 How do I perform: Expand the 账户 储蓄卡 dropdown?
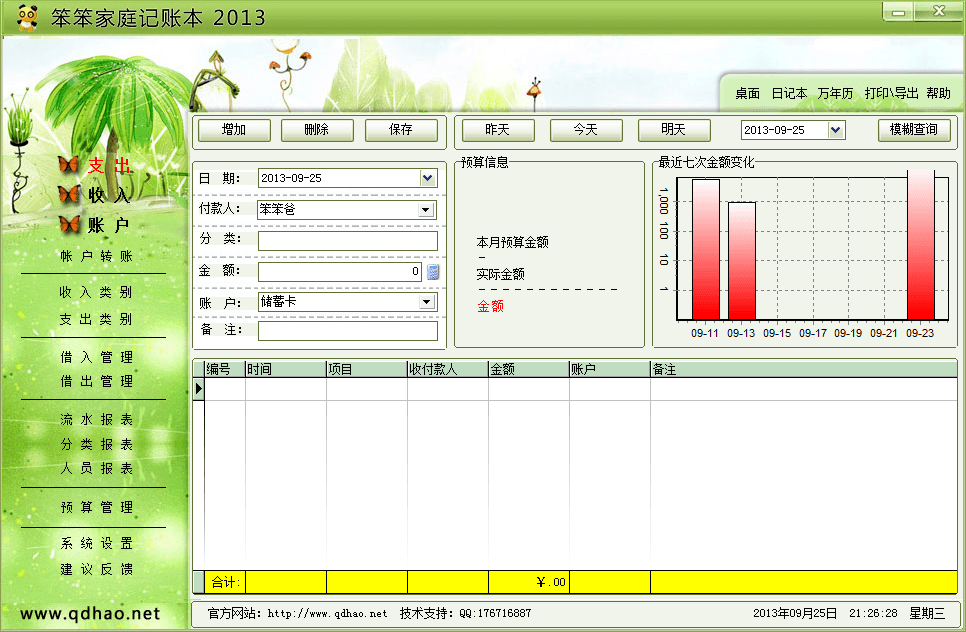pyautogui.click(x=426, y=302)
